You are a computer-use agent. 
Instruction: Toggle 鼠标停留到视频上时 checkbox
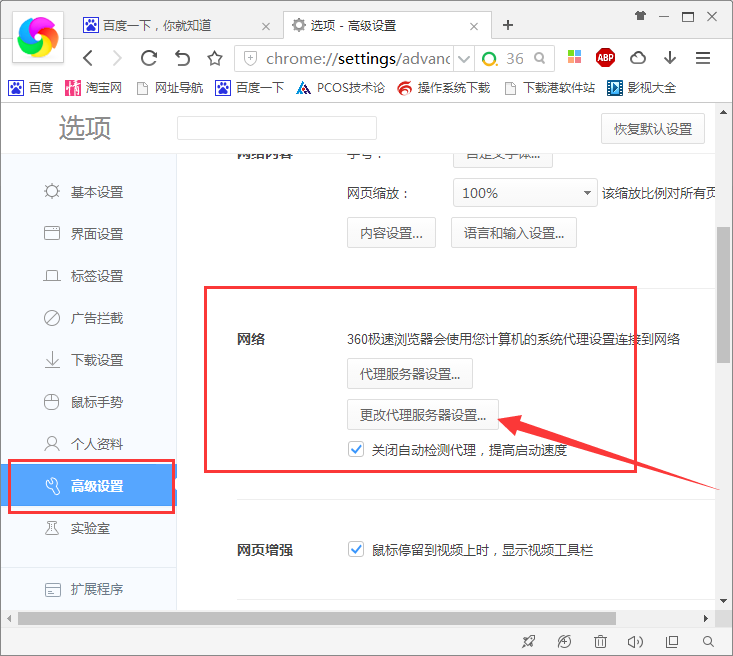(356, 549)
